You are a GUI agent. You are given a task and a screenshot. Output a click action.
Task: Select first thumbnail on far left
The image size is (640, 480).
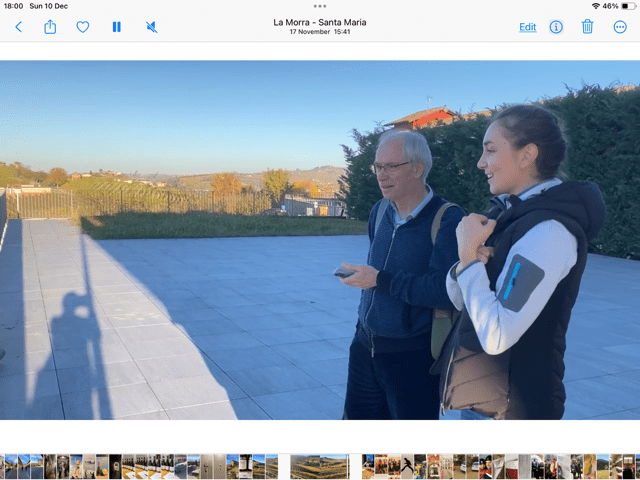pyautogui.click(x=10, y=466)
